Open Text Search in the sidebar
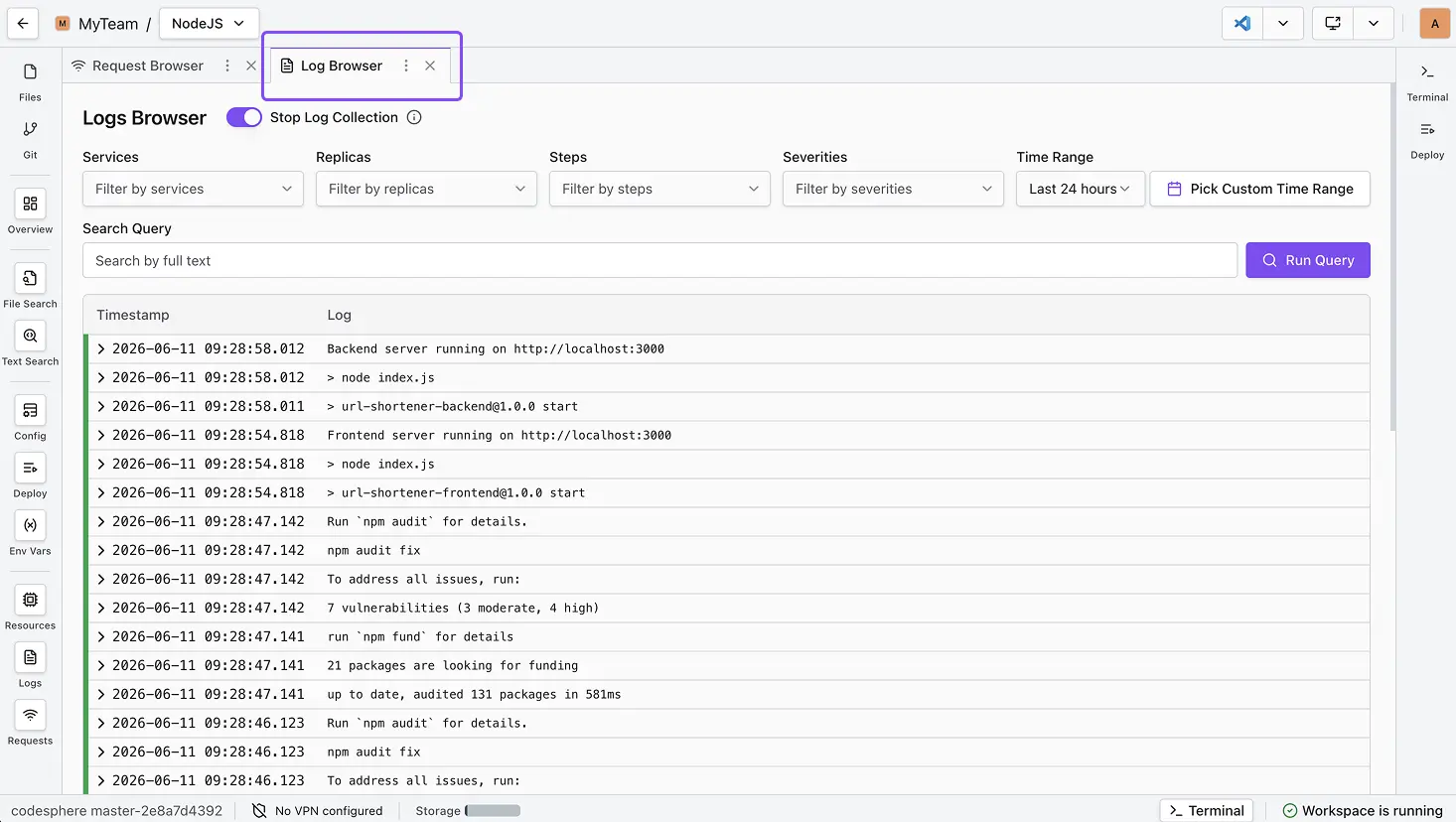 (x=30, y=345)
